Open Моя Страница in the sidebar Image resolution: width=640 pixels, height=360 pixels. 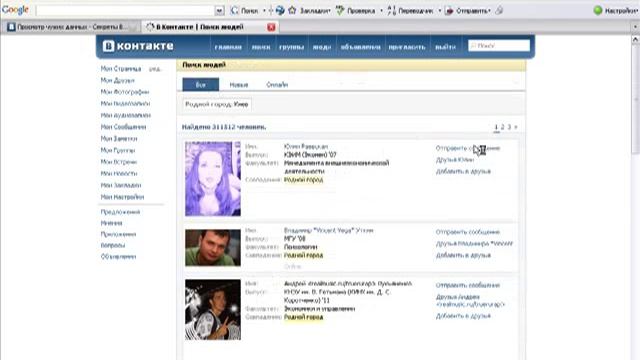(x=121, y=69)
